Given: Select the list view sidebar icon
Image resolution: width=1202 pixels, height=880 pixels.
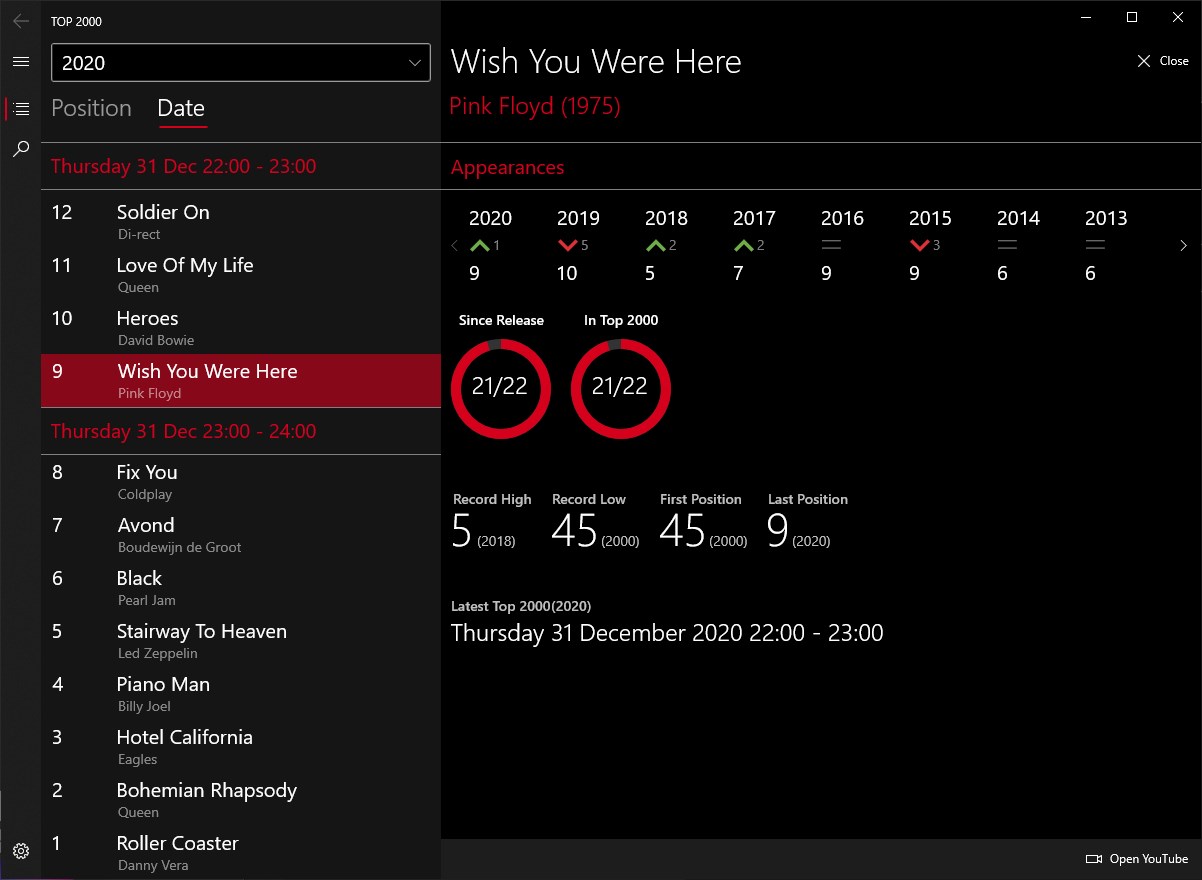Looking at the screenshot, I should pos(21,109).
